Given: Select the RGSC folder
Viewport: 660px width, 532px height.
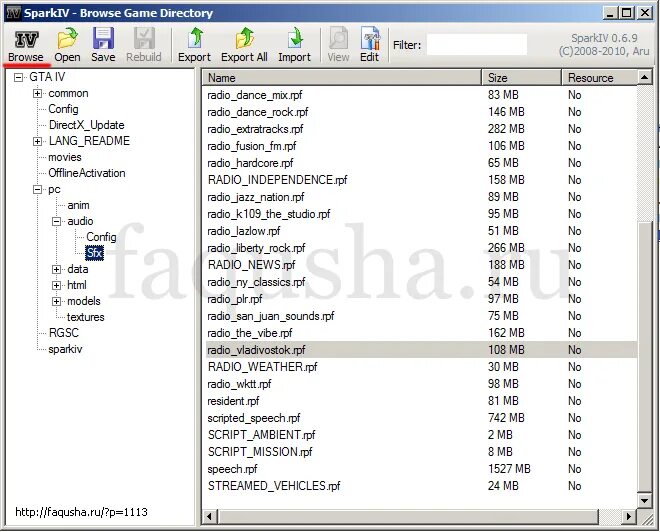Looking at the screenshot, I should (x=64, y=333).
